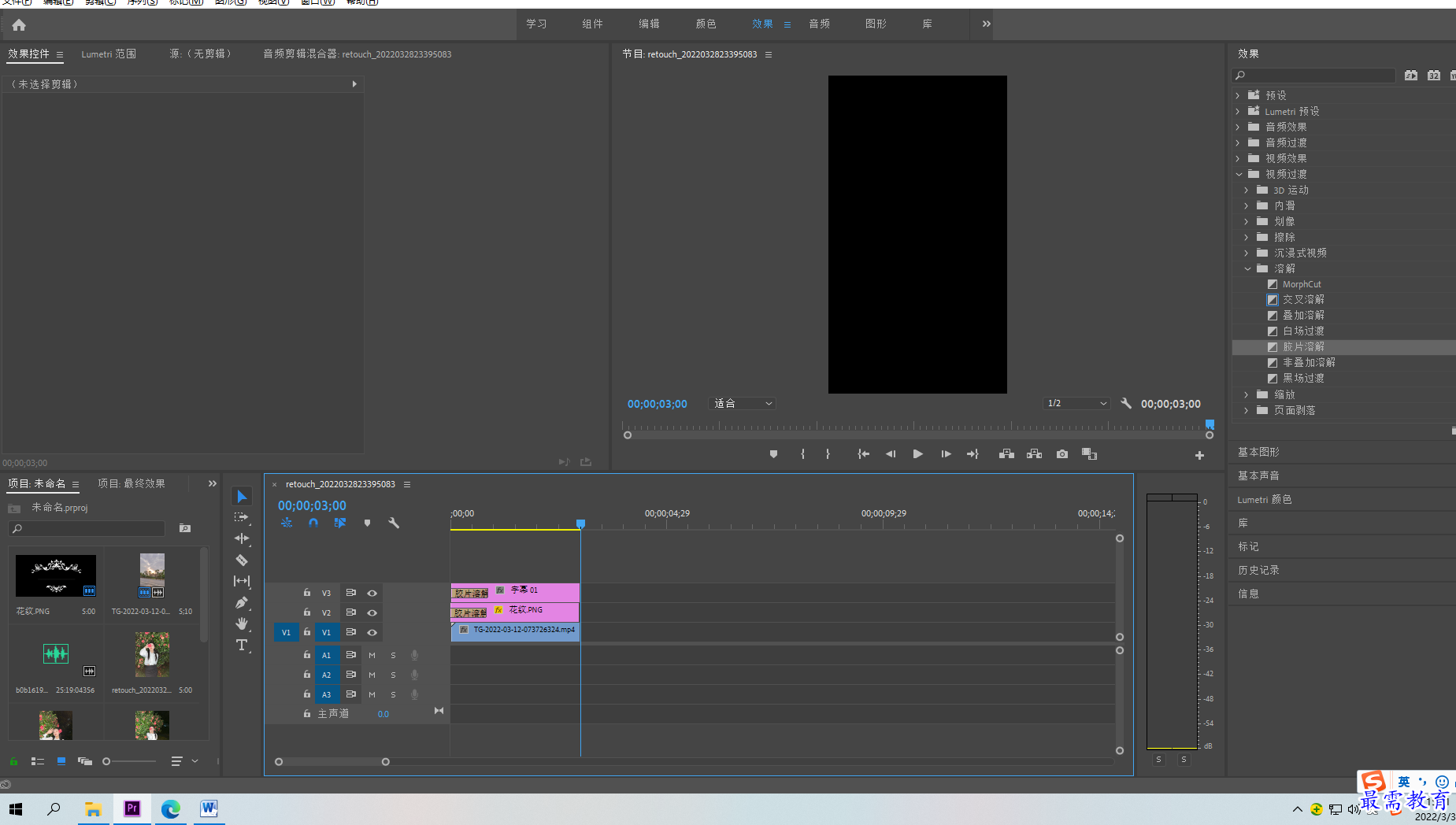Expand the 预设 effects folder
The width and height of the screenshot is (1456, 825).
point(1238,95)
